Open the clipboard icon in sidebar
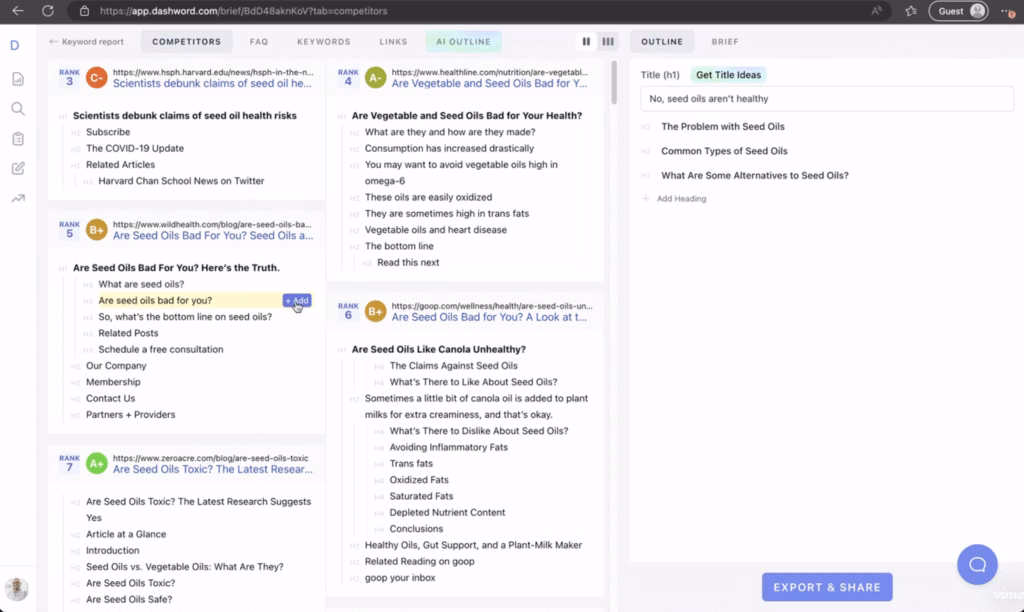The image size is (1024, 612). (18, 138)
